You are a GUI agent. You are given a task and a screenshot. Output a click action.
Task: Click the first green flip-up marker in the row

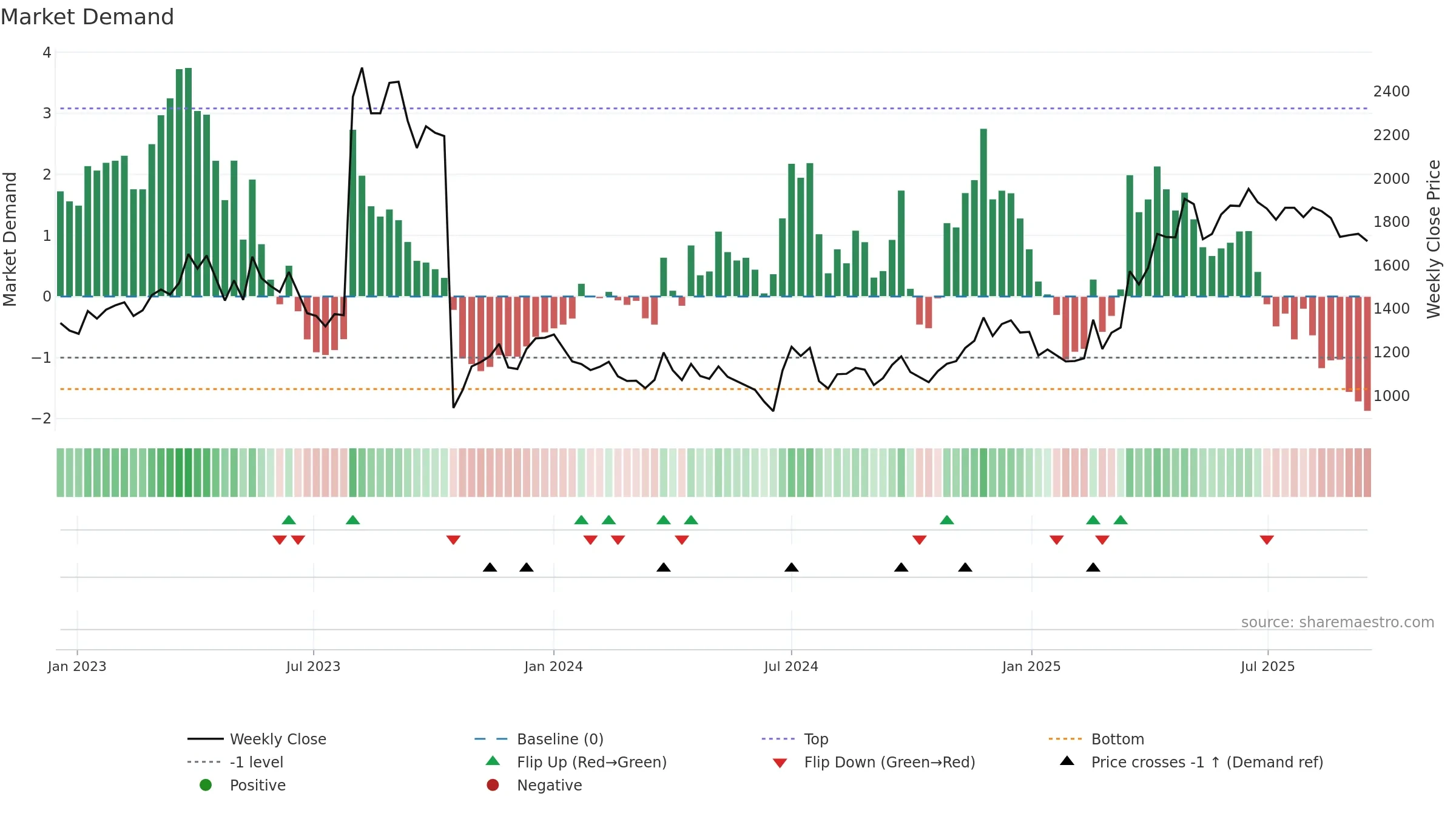click(x=289, y=520)
